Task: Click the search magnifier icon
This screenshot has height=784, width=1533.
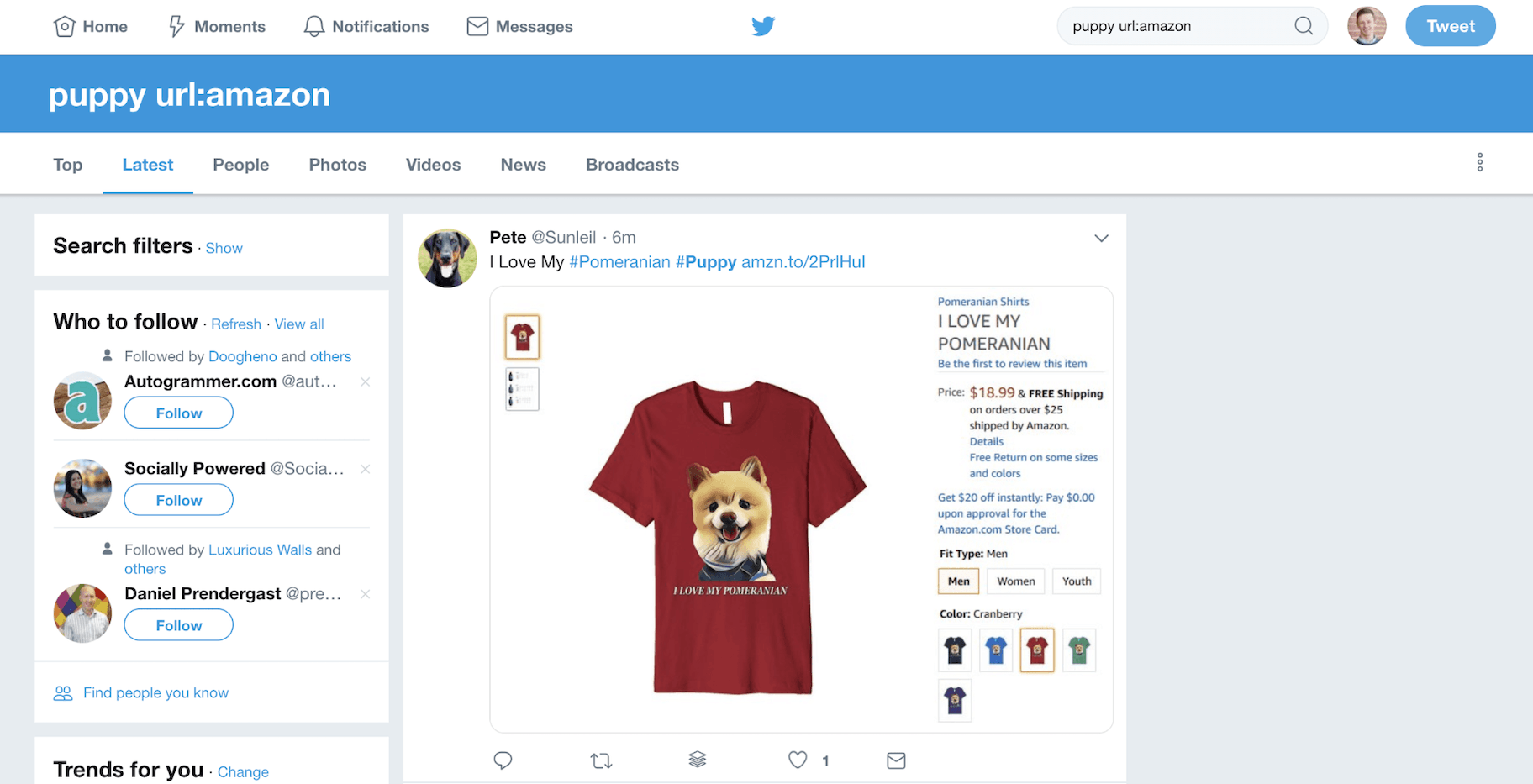Action: [1303, 26]
